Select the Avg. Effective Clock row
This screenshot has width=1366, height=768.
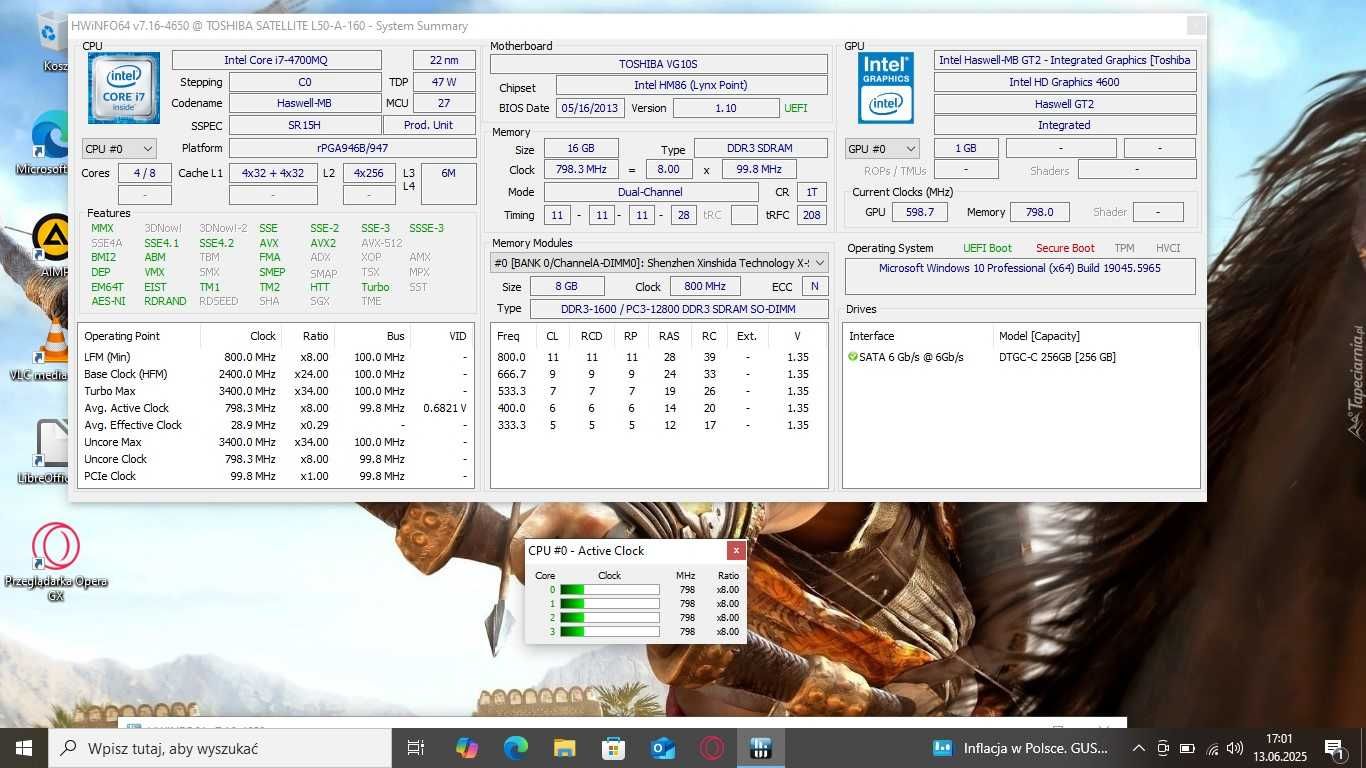[276, 425]
